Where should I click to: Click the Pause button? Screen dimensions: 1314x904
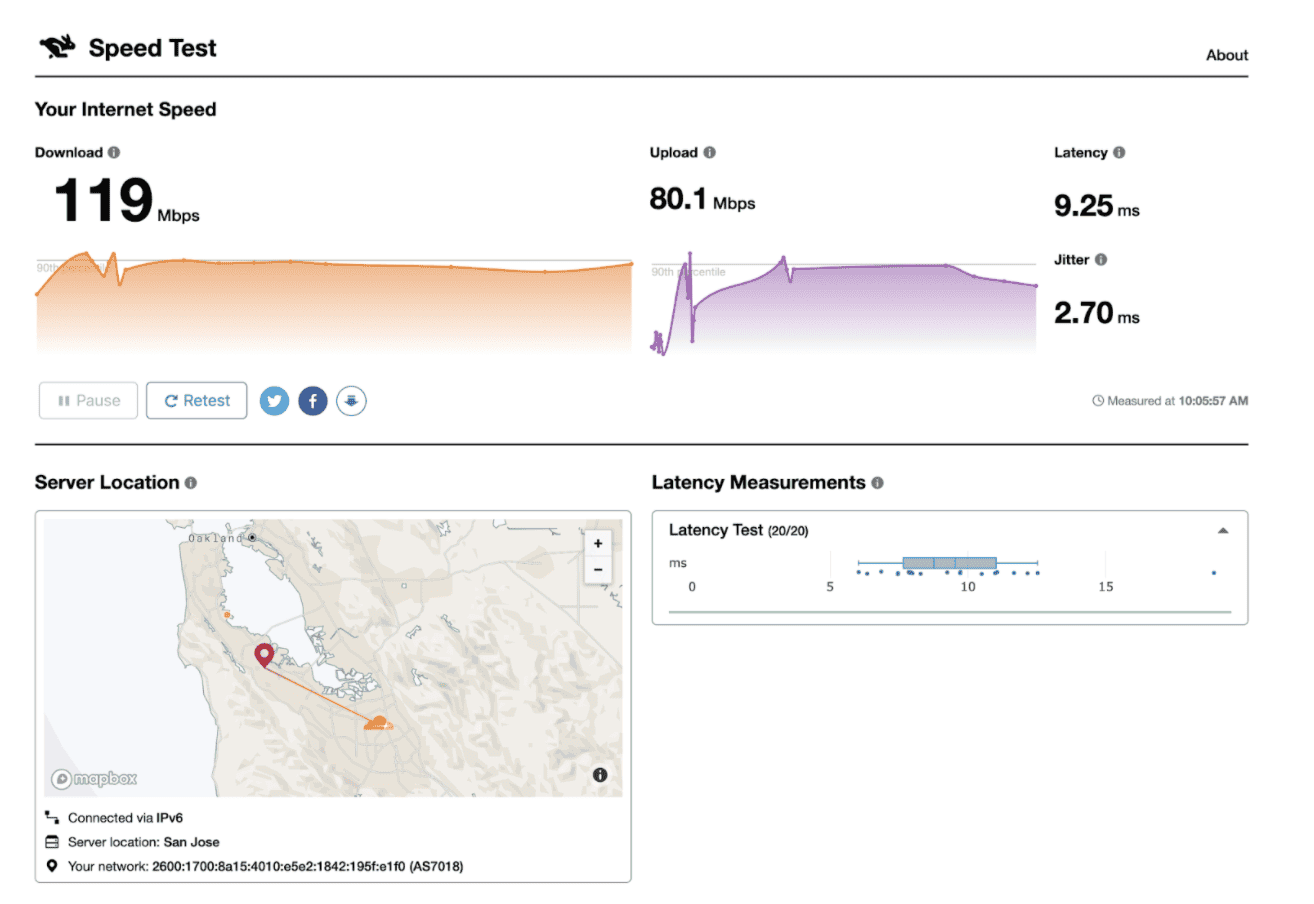coord(88,401)
